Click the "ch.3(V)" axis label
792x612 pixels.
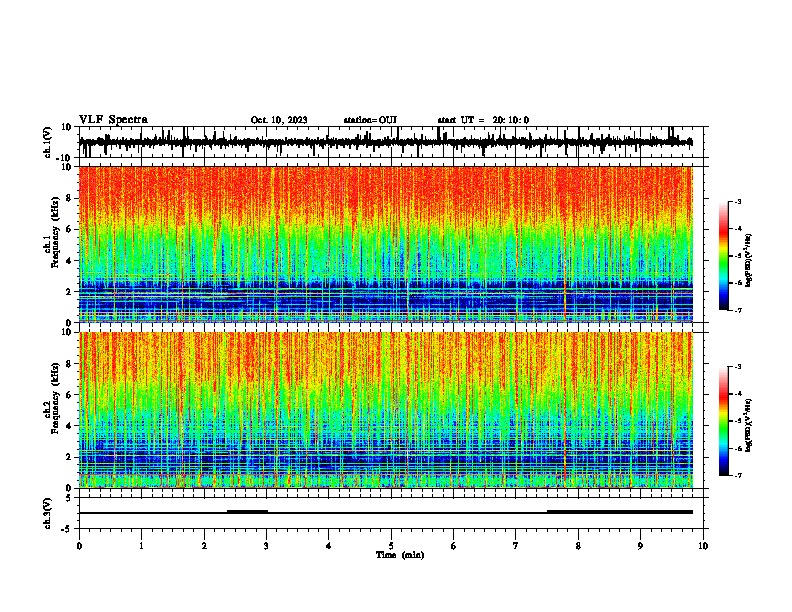tap(48, 513)
